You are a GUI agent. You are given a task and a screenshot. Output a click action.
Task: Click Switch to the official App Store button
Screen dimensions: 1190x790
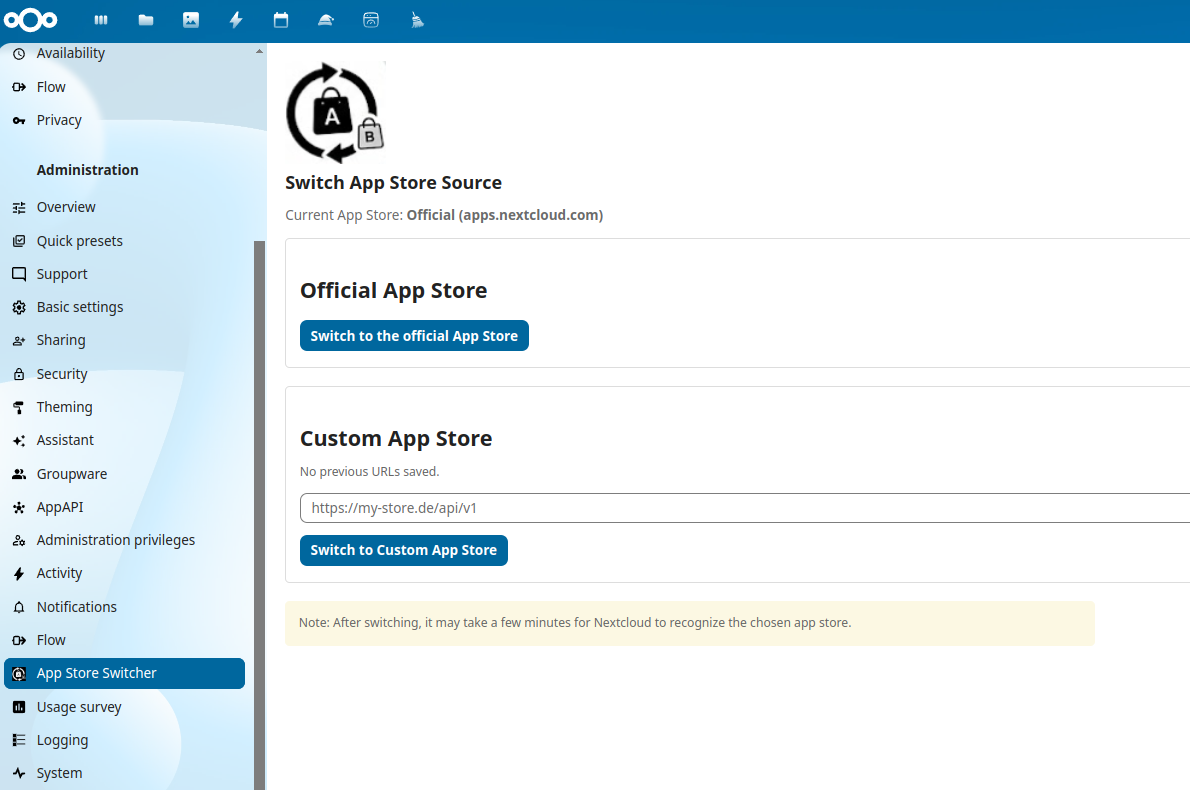[x=414, y=335]
